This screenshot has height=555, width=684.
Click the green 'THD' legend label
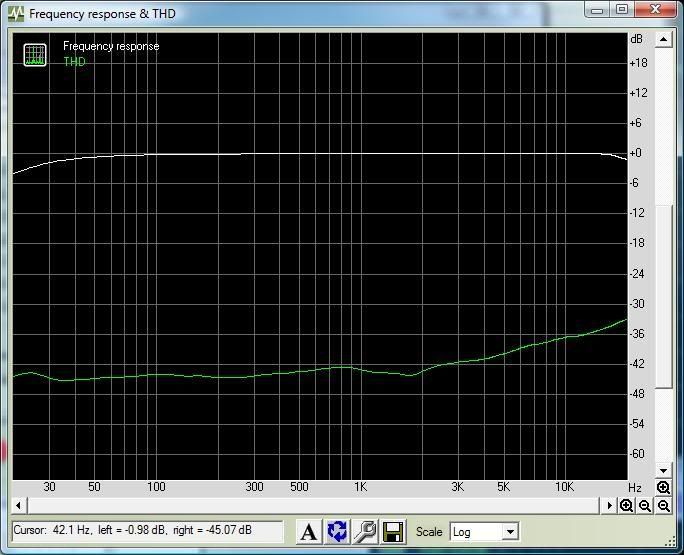coord(75,62)
